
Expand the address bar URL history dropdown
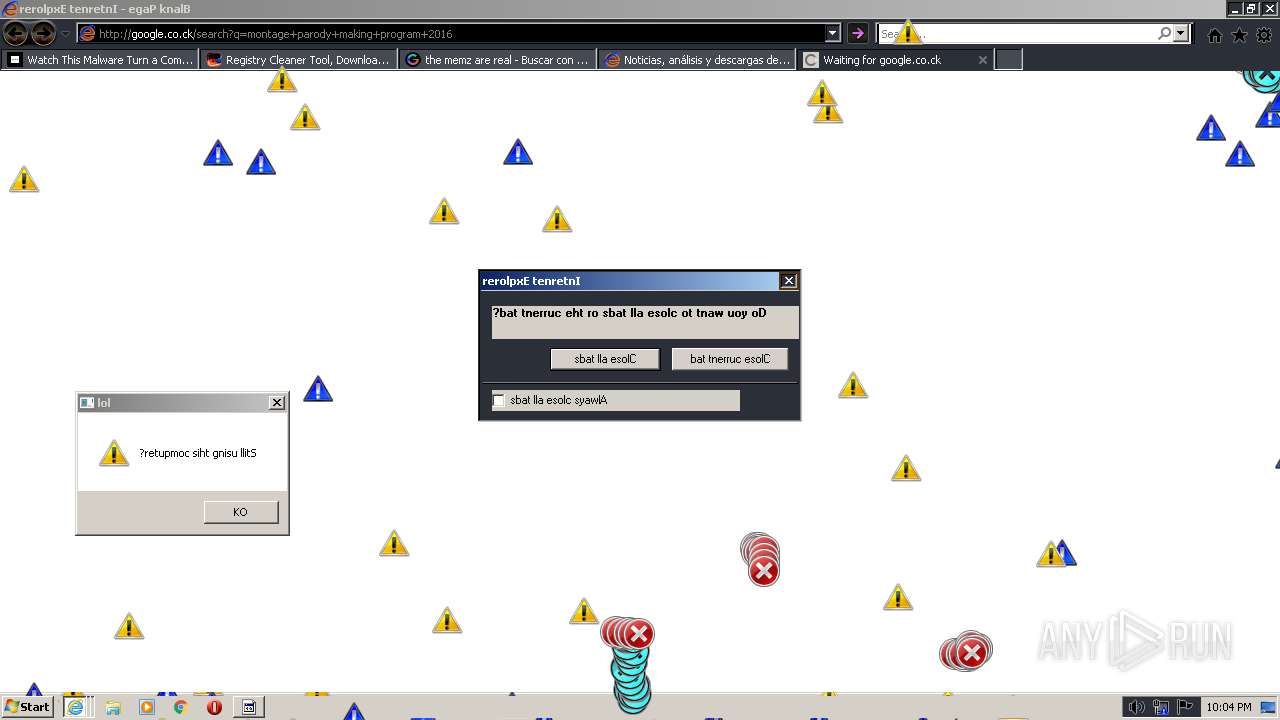pyautogui.click(x=832, y=34)
